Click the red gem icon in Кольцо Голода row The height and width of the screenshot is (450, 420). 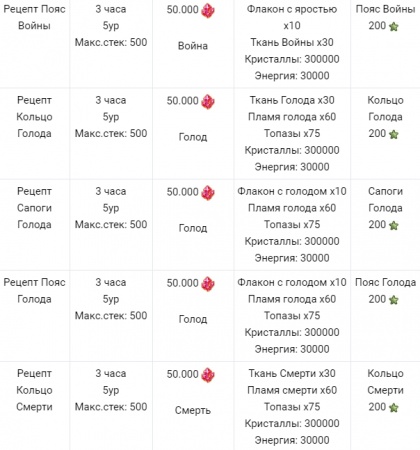[x=208, y=101]
